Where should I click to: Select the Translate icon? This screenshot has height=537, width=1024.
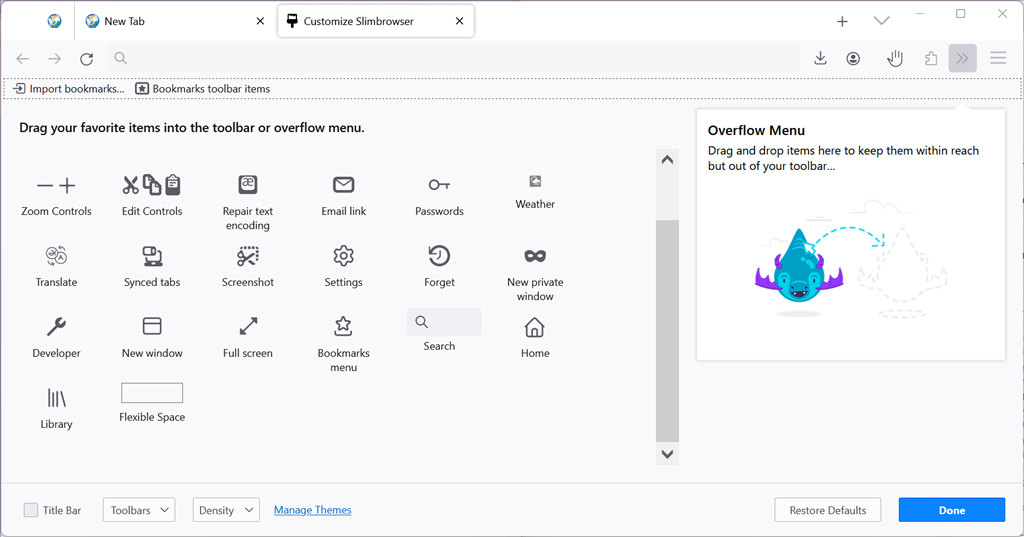pos(56,256)
